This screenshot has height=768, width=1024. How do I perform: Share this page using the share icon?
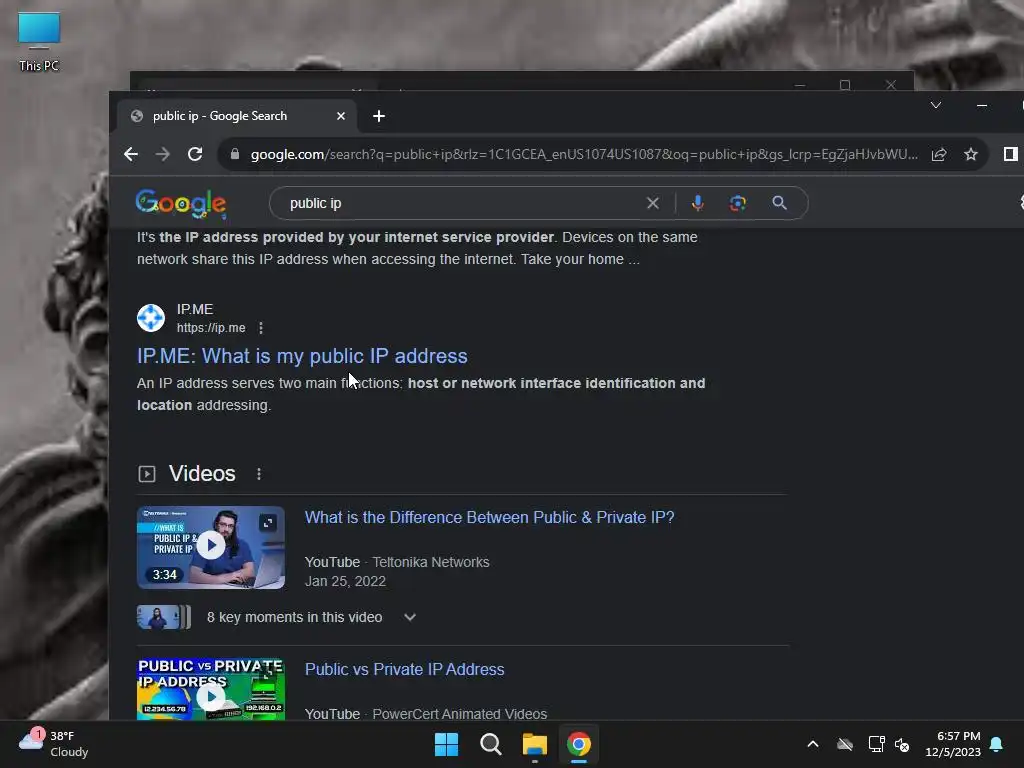(x=938, y=154)
